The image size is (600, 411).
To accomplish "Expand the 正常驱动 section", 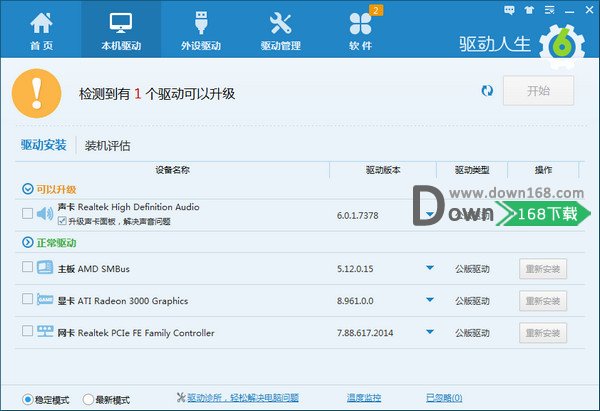I will [28, 242].
